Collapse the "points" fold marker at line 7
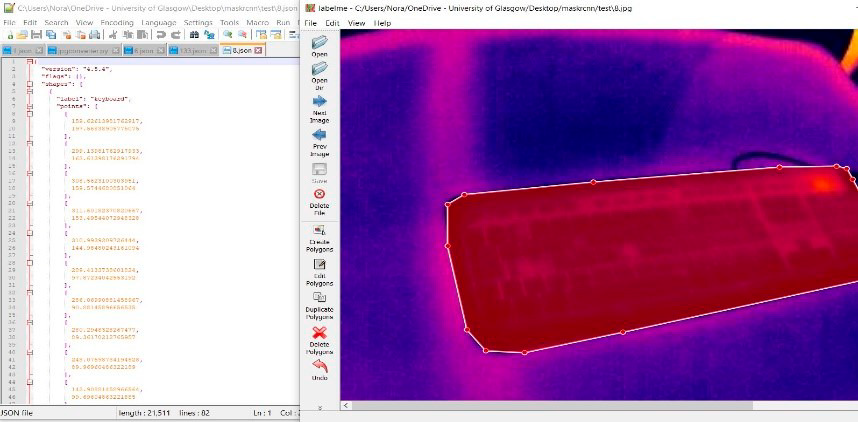 coord(30,107)
